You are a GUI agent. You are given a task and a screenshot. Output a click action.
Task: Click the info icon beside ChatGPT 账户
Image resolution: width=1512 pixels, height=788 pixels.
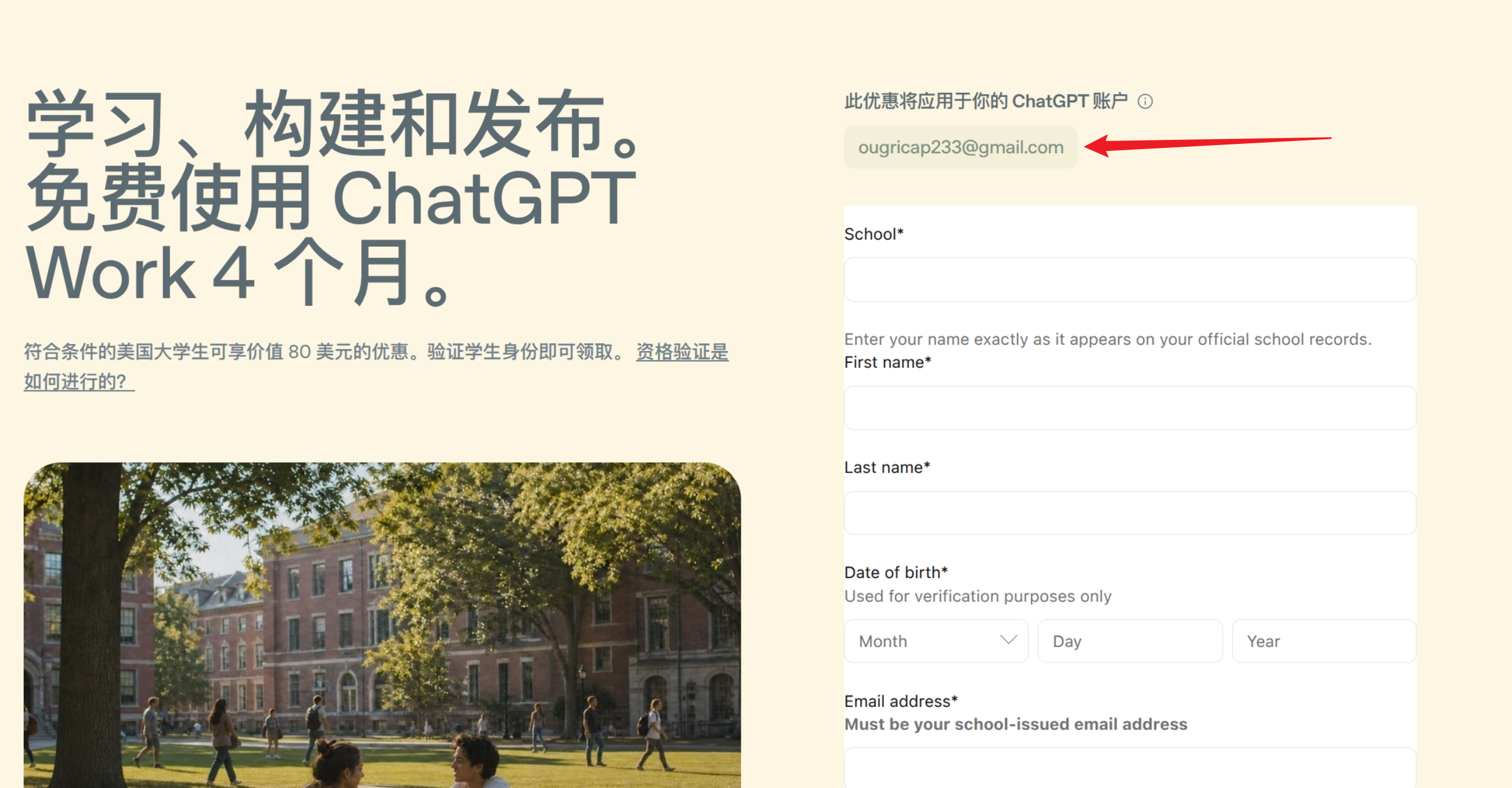pyautogui.click(x=1145, y=102)
